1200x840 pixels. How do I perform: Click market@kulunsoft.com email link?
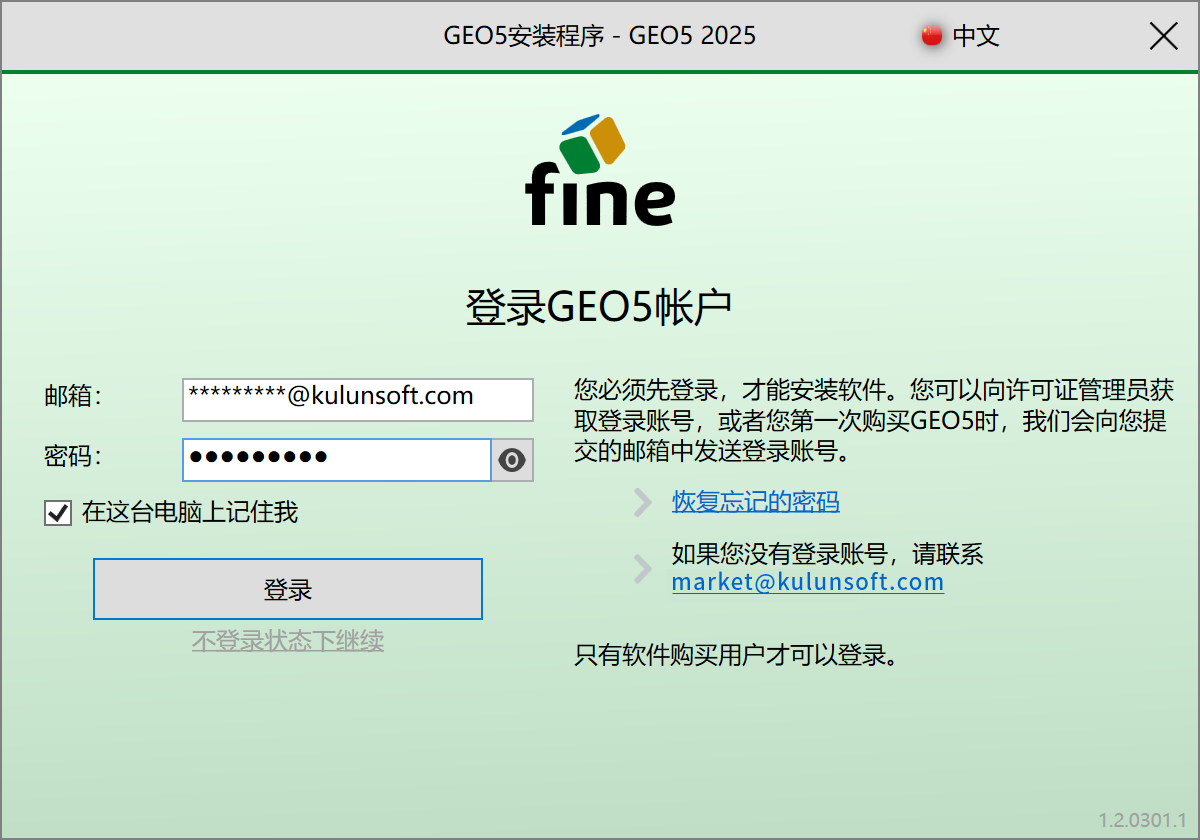click(x=808, y=582)
